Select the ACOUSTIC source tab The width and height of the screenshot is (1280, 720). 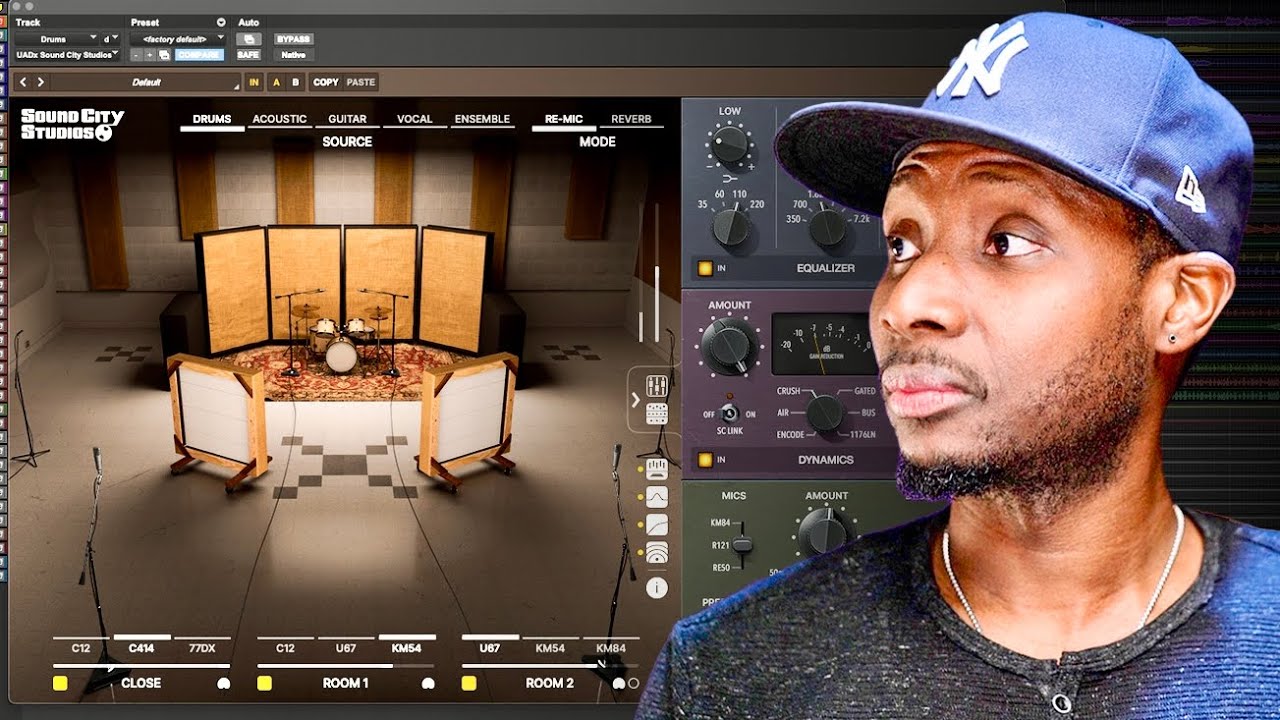(279, 119)
